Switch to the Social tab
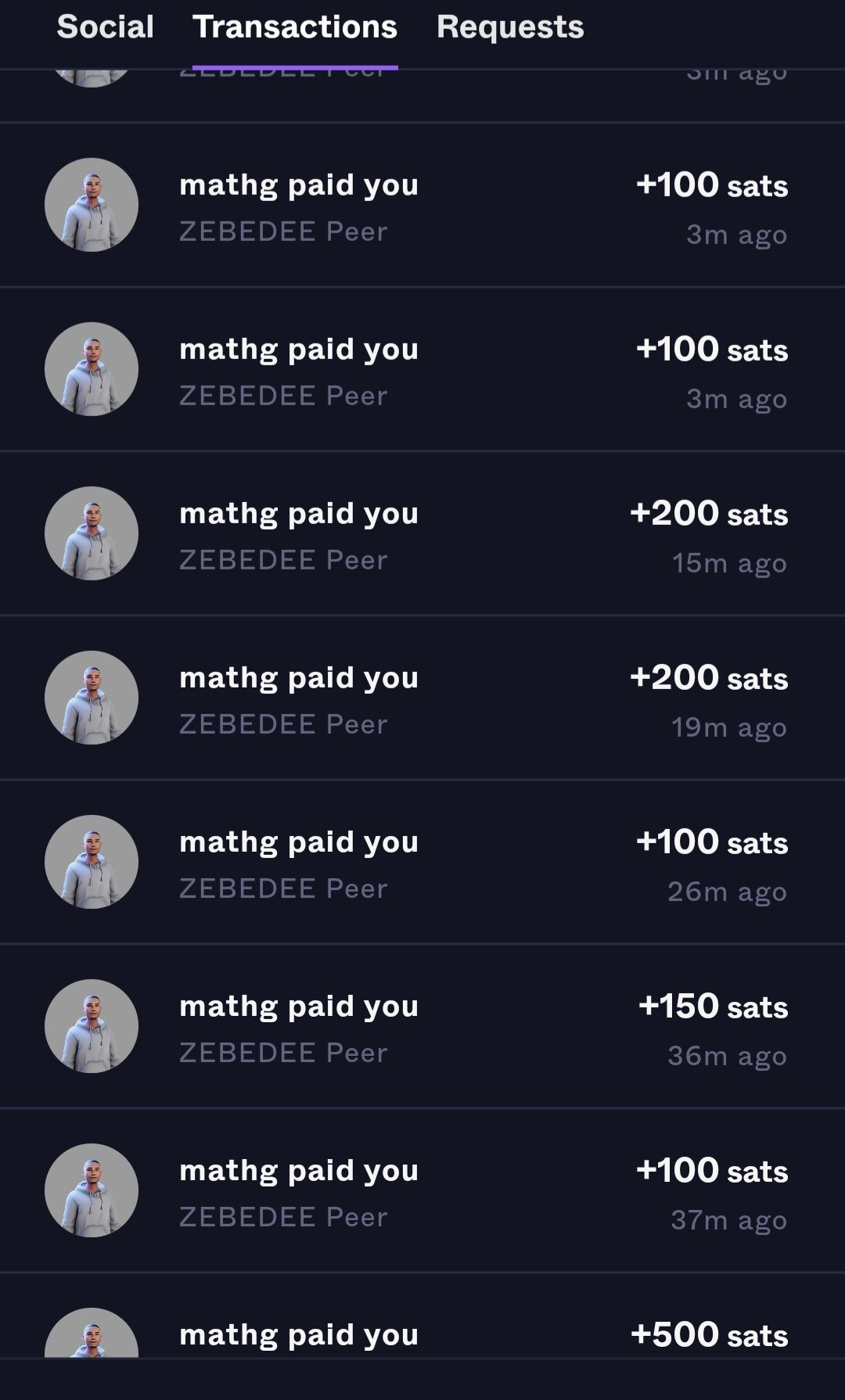845x1400 pixels. (106, 27)
